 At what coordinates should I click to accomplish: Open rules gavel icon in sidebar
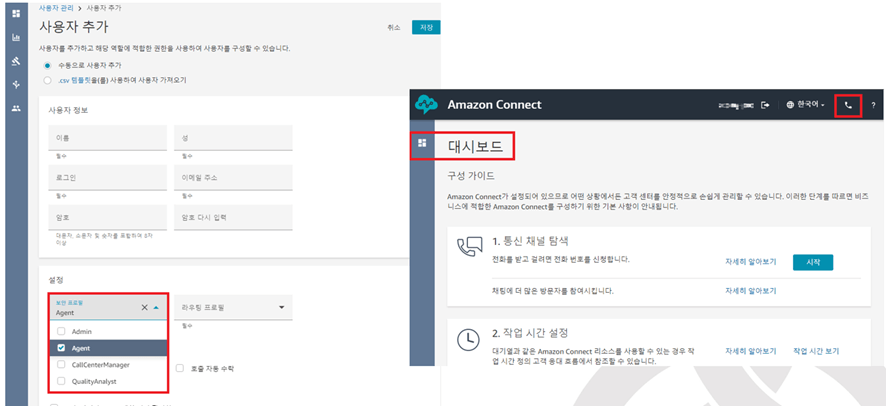click(x=16, y=61)
